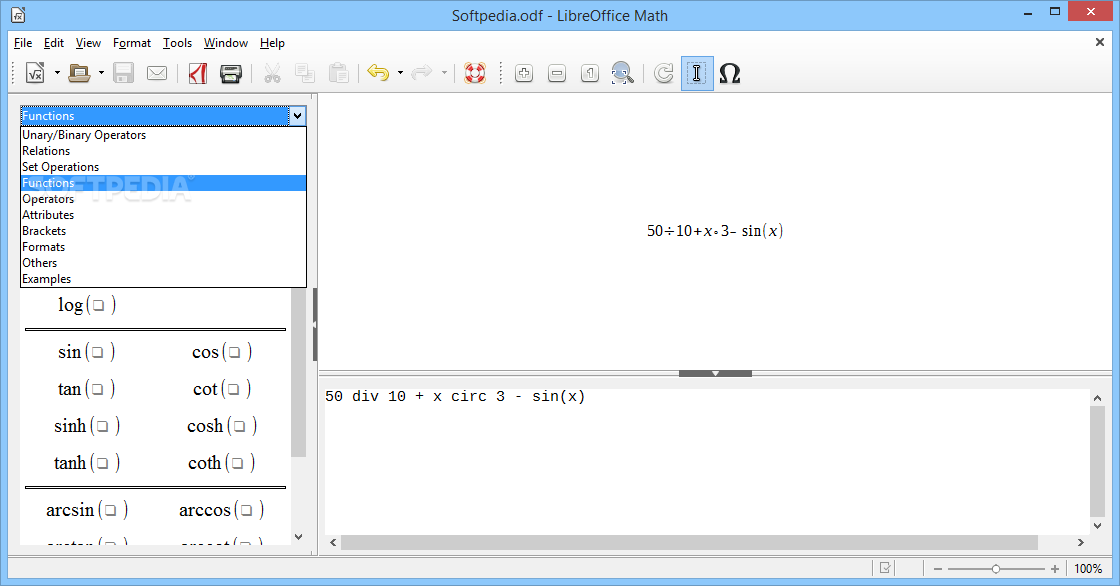Select Relations from the category list

click(164, 151)
